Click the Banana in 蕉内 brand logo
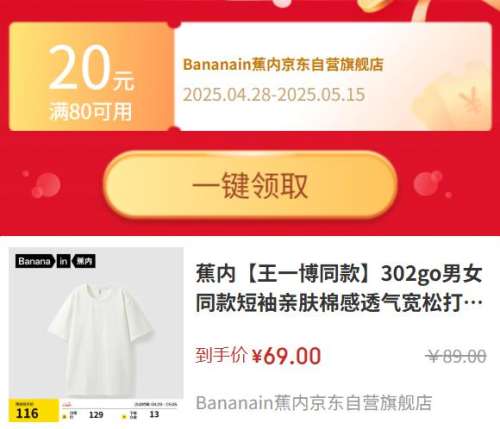The height and width of the screenshot is (429, 500). point(55,261)
